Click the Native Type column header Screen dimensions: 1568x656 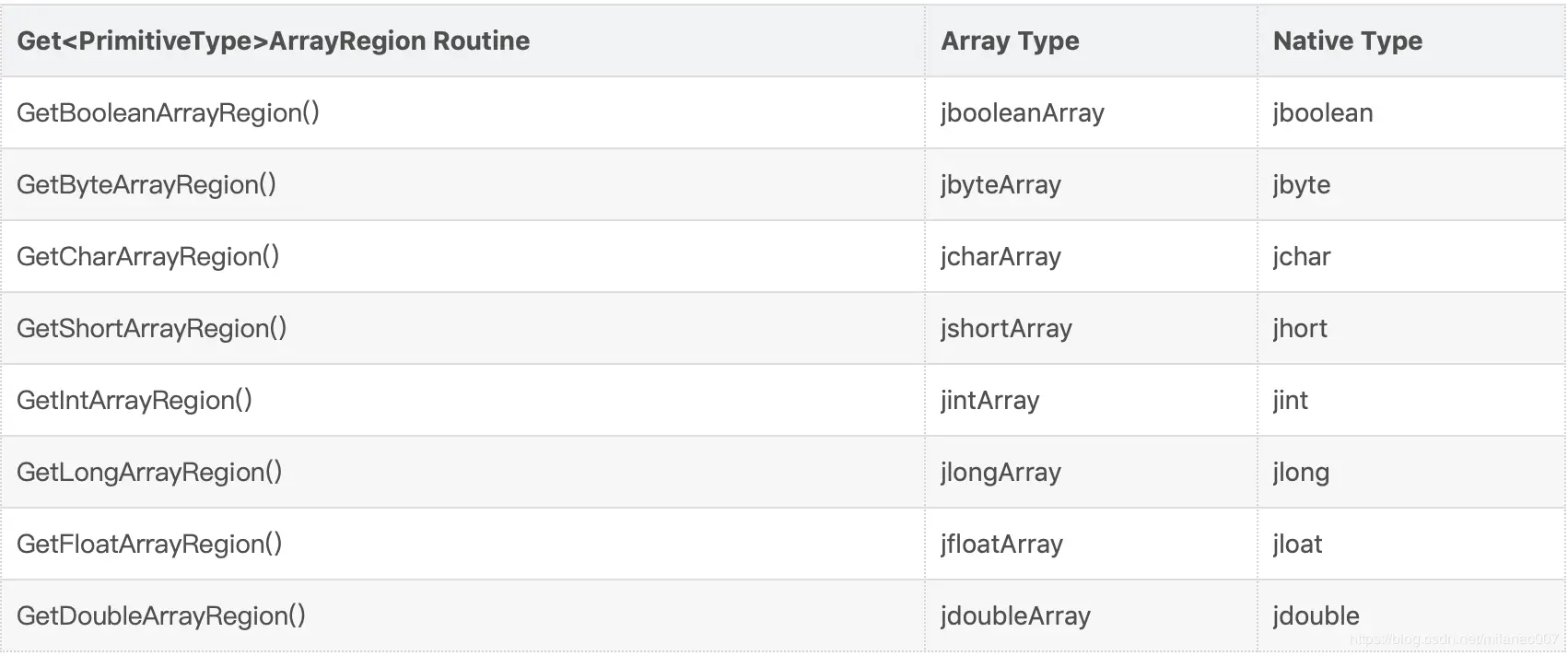tap(1347, 41)
